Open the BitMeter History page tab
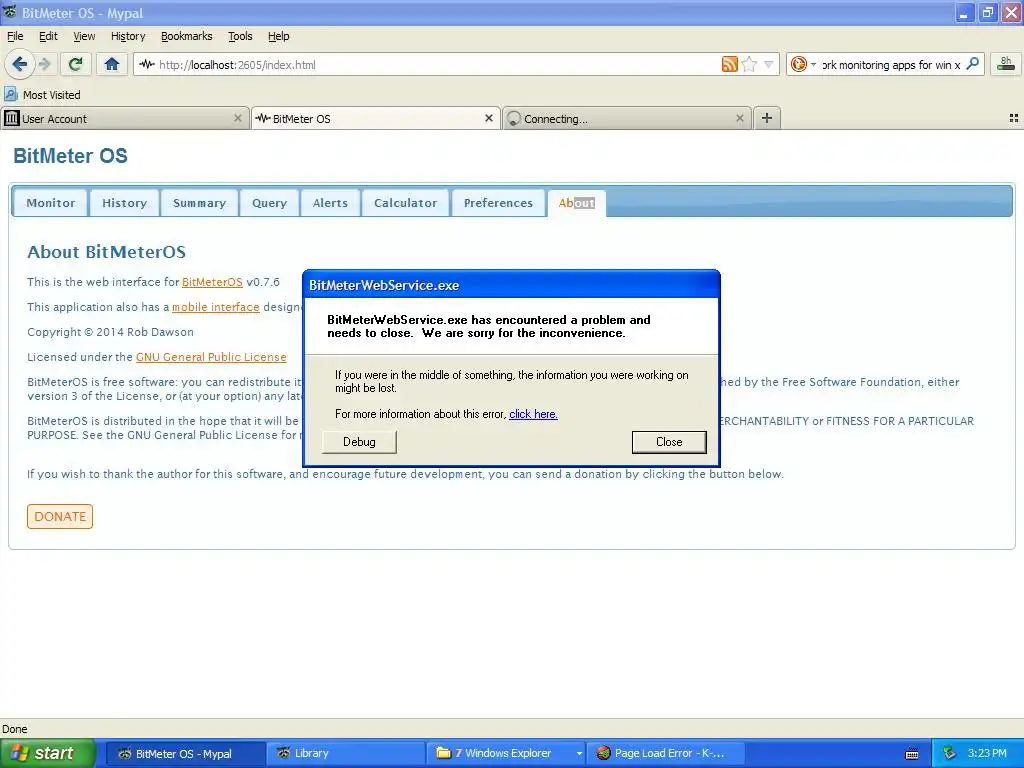 [124, 203]
